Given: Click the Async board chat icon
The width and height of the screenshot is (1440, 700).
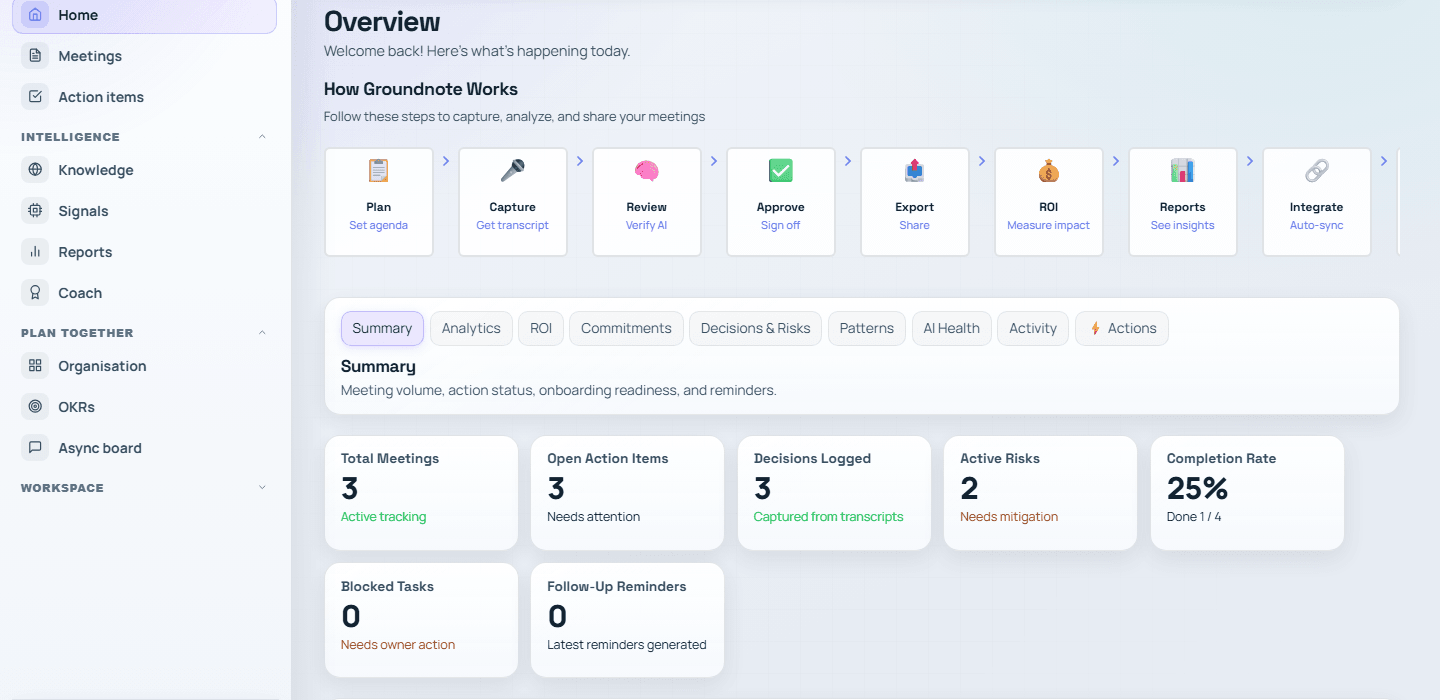Looking at the screenshot, I should tap(35, 448).
